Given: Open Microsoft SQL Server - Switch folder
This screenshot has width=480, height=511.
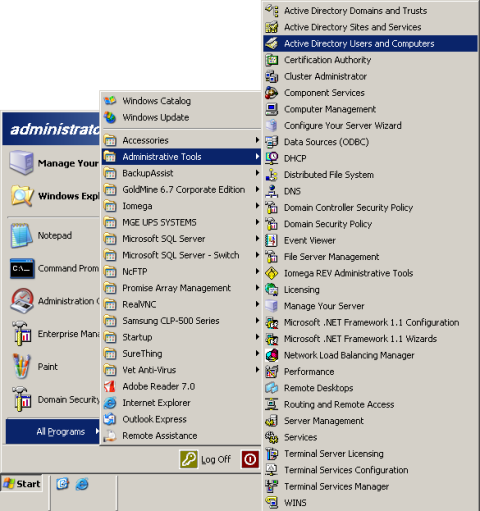Looking at the screenshot, I should coord(181,255).
